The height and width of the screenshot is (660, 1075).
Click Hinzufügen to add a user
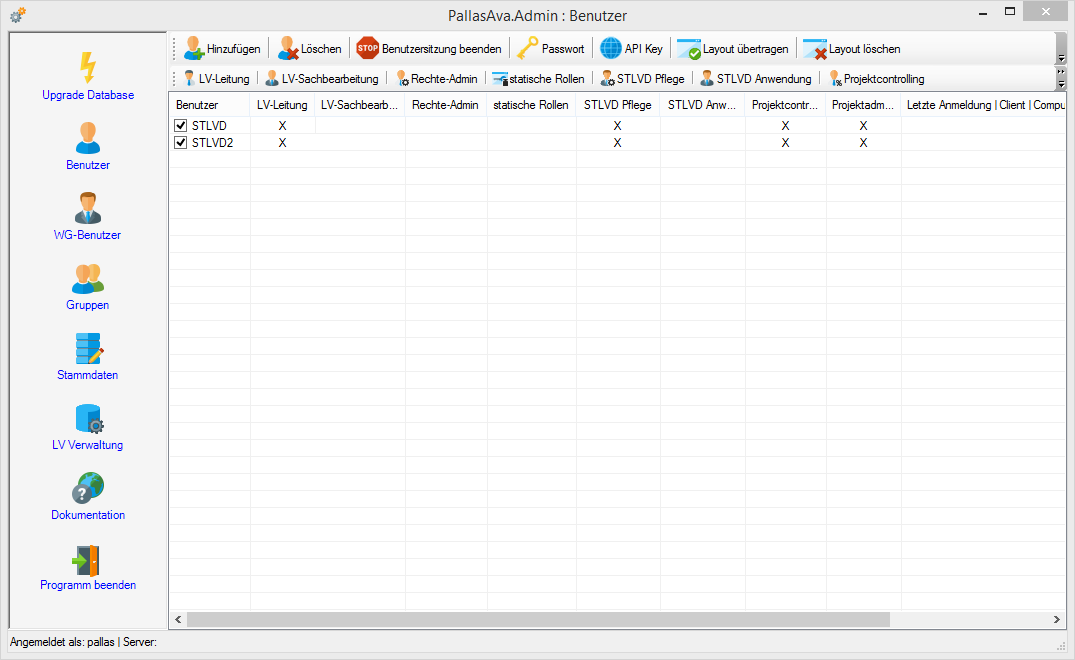click(222, 49)
